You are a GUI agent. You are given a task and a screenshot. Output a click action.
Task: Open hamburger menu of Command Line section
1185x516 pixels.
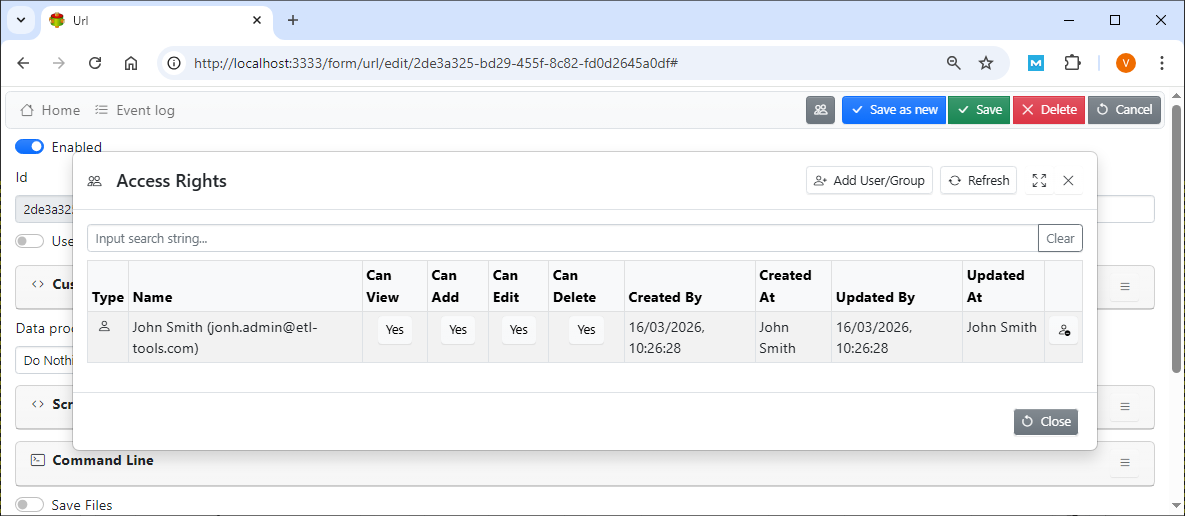[x=1125, y=462]
